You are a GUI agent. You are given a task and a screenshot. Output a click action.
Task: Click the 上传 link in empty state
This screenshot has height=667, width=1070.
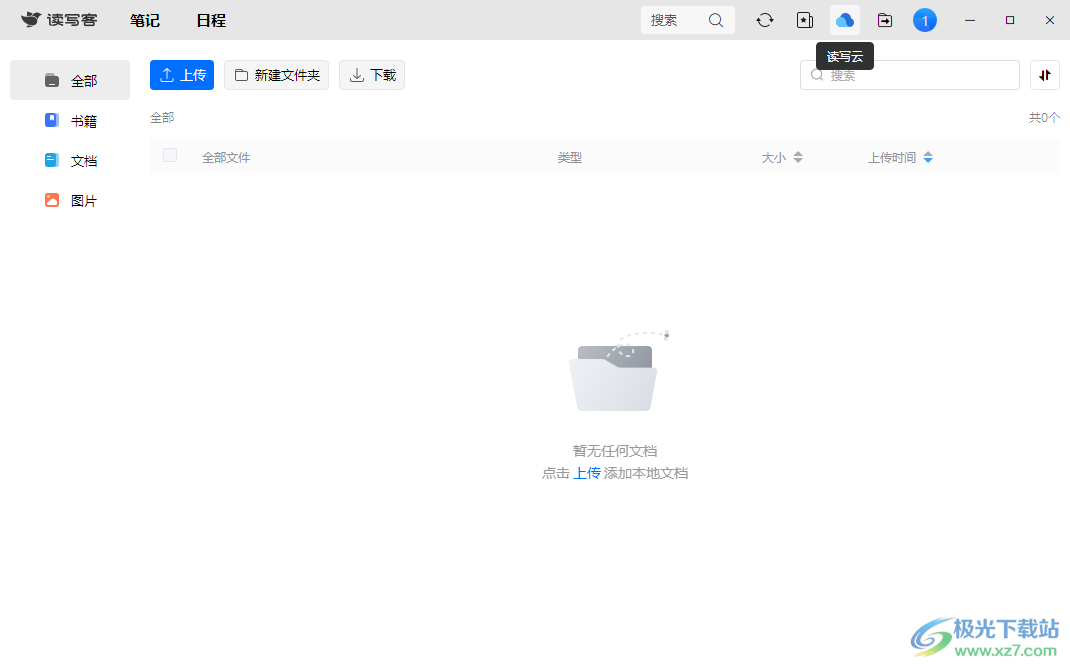(x=587, y=473)
